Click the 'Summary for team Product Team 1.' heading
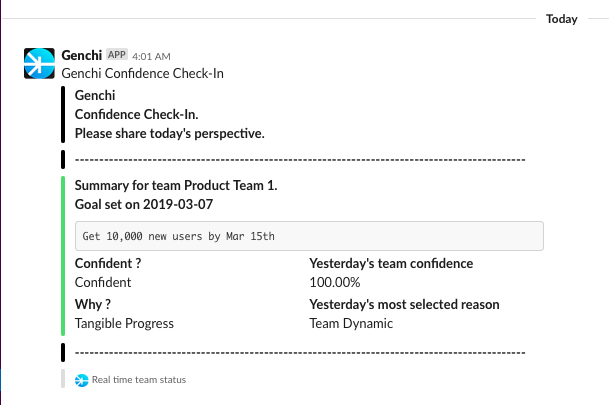 176,186
